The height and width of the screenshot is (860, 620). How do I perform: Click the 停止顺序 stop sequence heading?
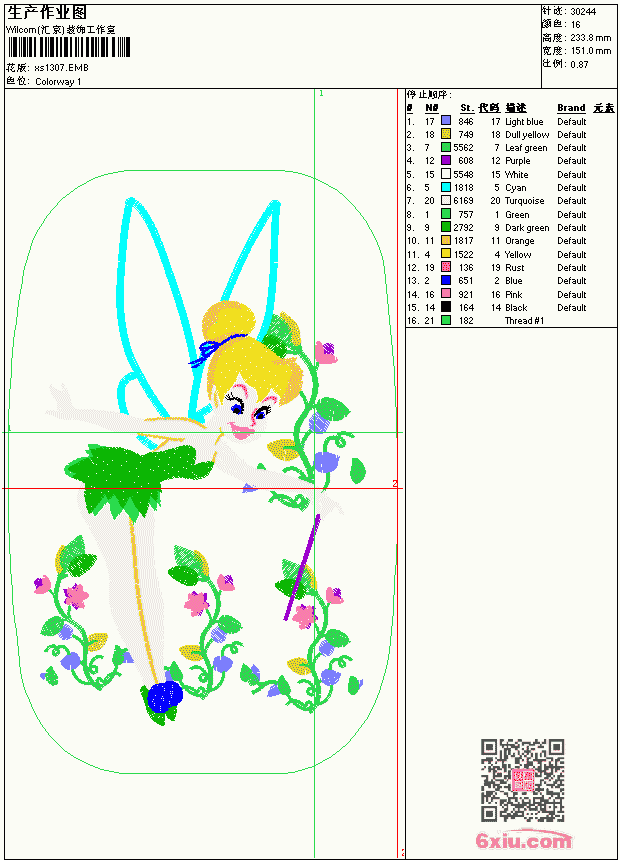coord(429,95)
